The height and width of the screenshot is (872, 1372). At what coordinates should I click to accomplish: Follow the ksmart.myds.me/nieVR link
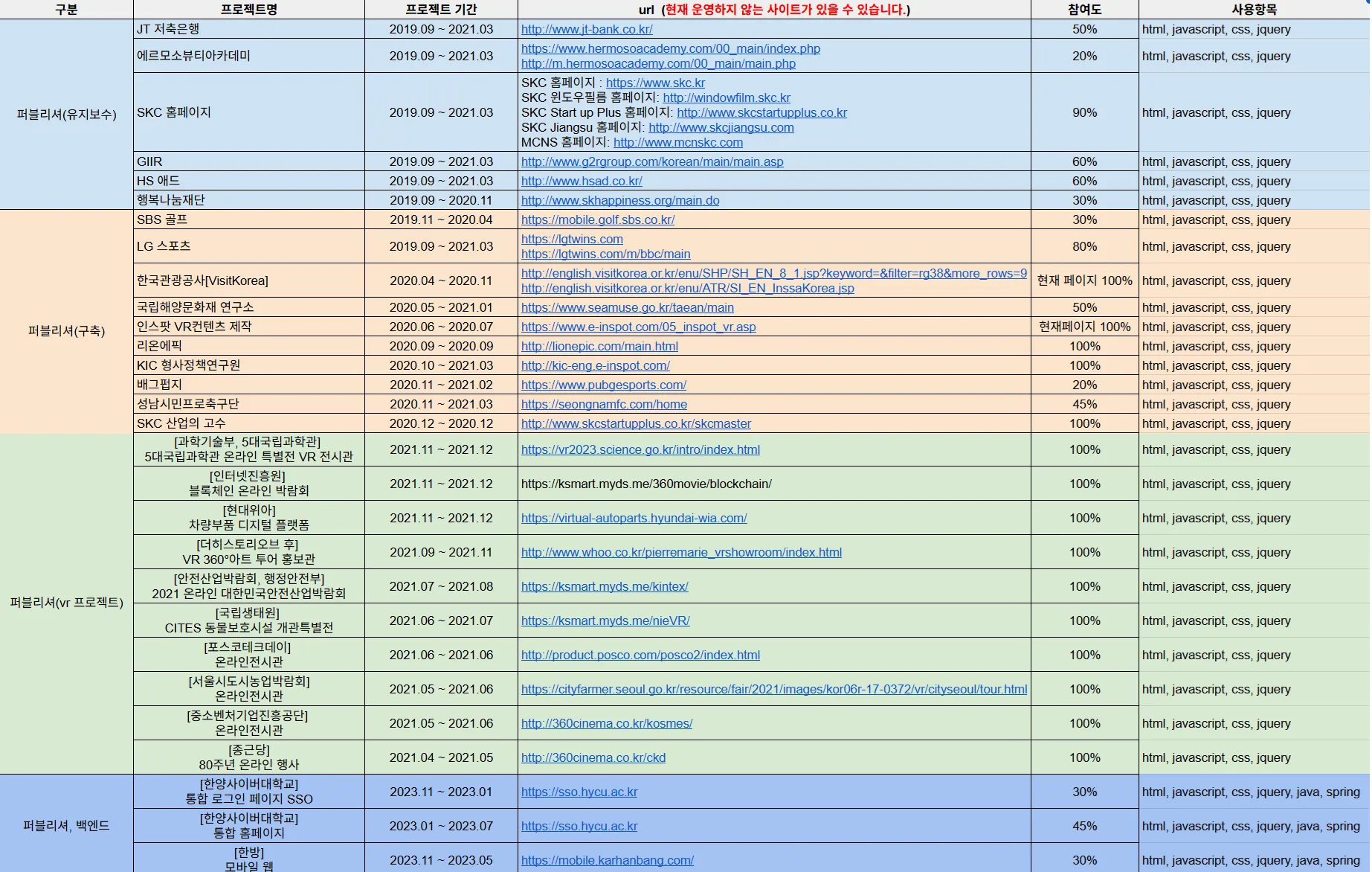(605, 621)
